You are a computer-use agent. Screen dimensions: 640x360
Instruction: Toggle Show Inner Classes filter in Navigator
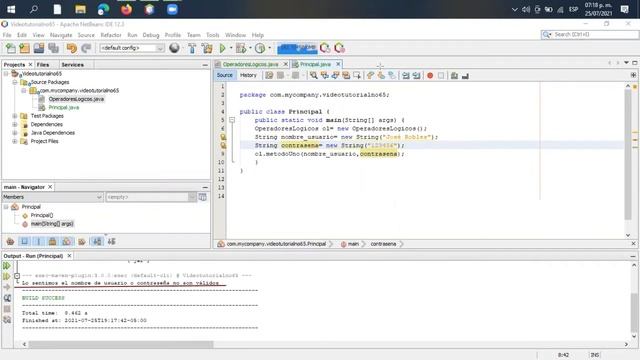(67, 242)
